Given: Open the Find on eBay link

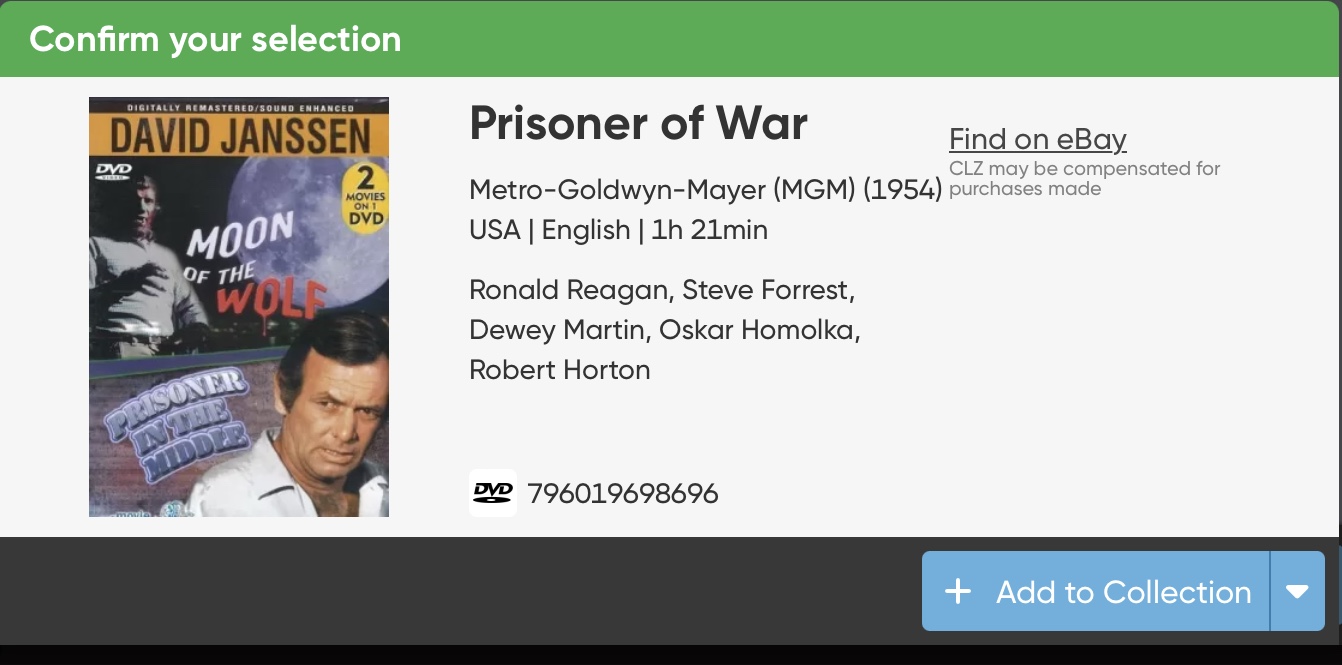Looking at the screenshot, I should pyautogui.click(x=1037, y=139).
